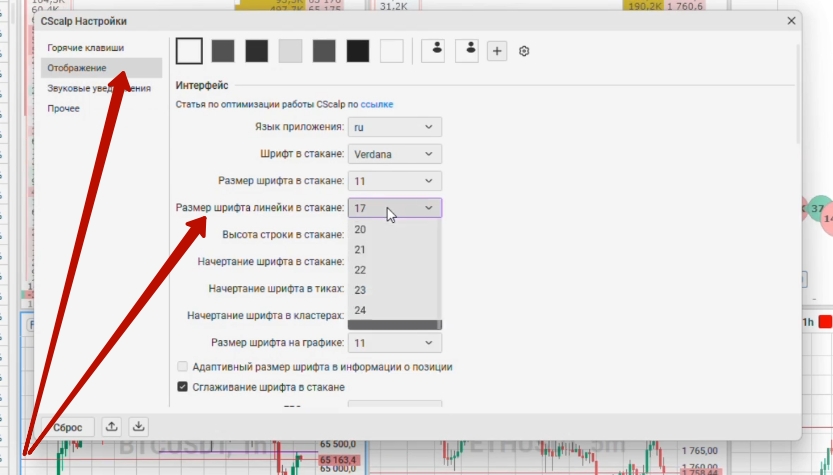The image size is (833, 475).
Task: Enable Адаптивный размер шрифта в информации о позиции checkbox
Action: coord(182,367)
